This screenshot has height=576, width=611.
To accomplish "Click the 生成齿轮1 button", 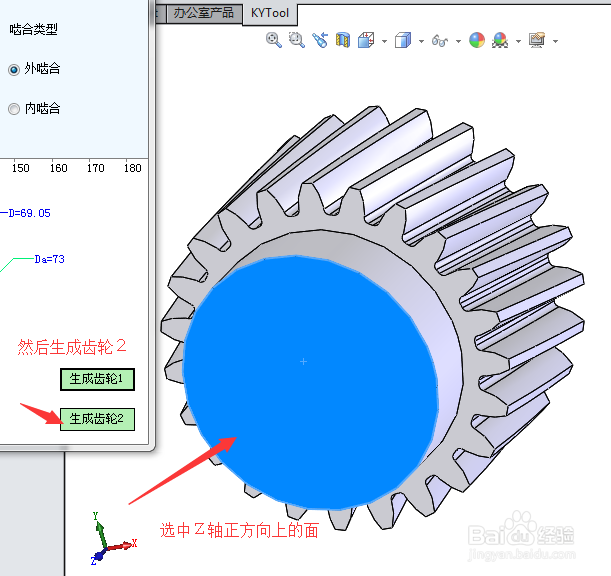I will (97, 379).
